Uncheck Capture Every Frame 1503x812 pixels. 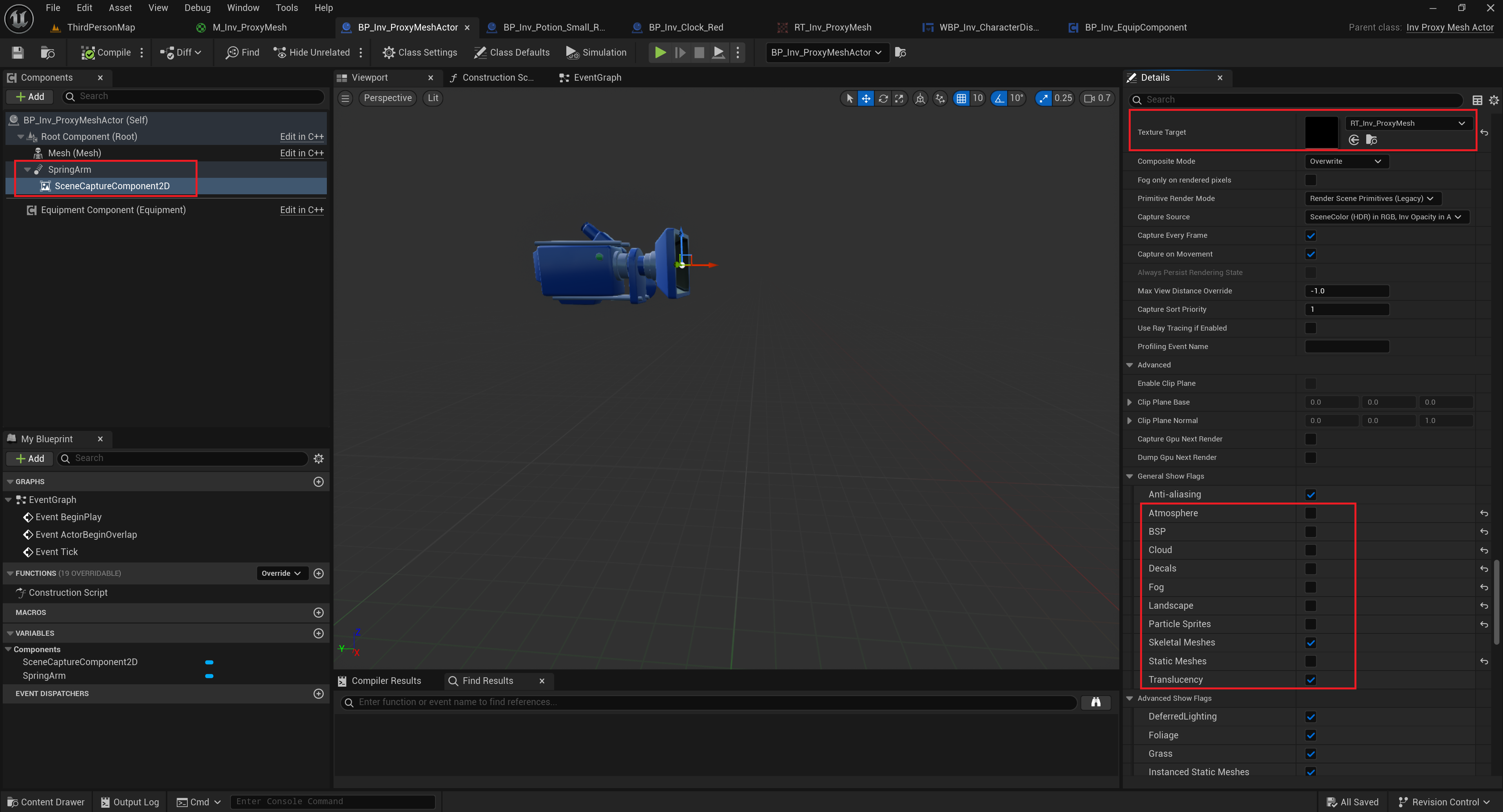click(1311, 236)
